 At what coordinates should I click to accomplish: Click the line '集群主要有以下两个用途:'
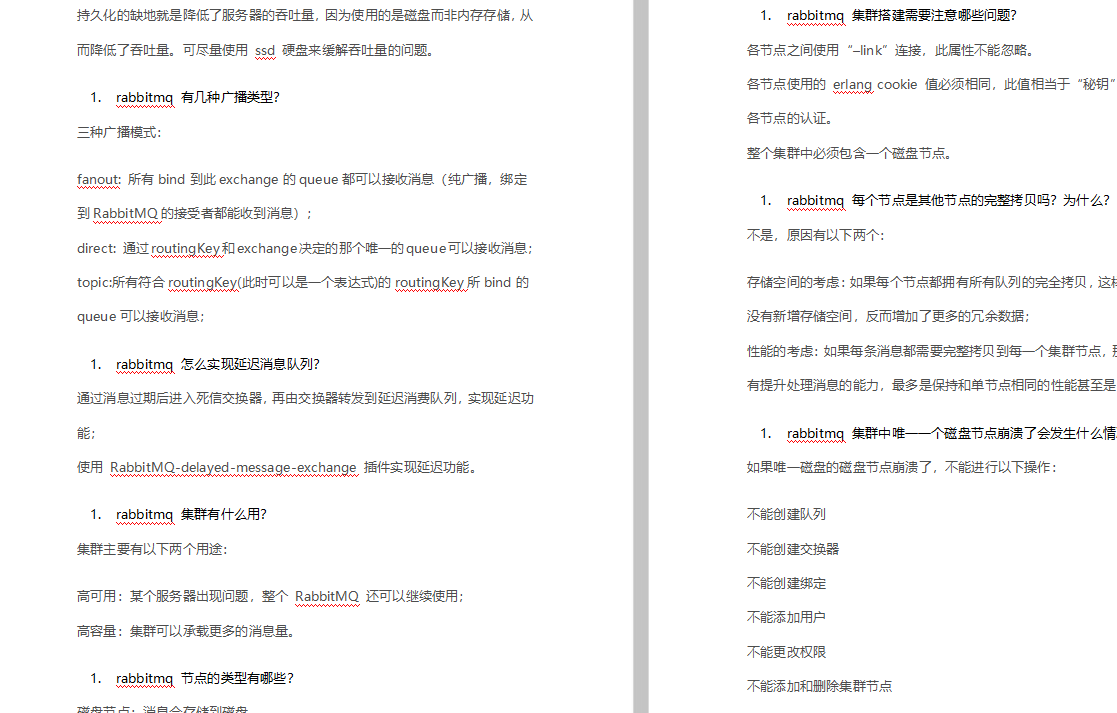152,549
